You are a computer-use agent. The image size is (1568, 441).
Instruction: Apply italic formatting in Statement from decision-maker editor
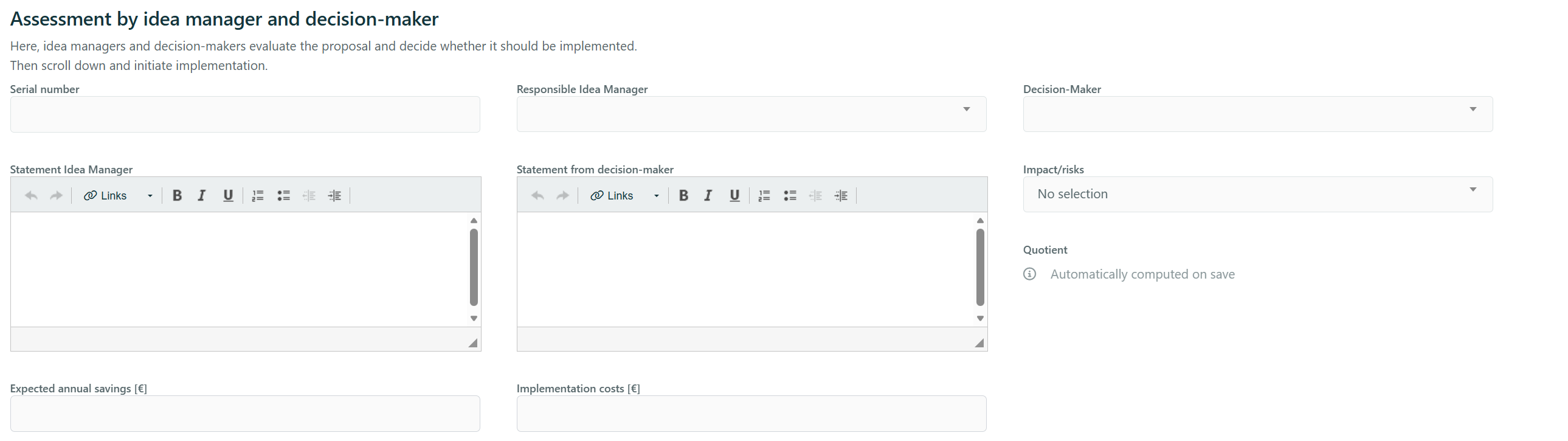(708, 195)
